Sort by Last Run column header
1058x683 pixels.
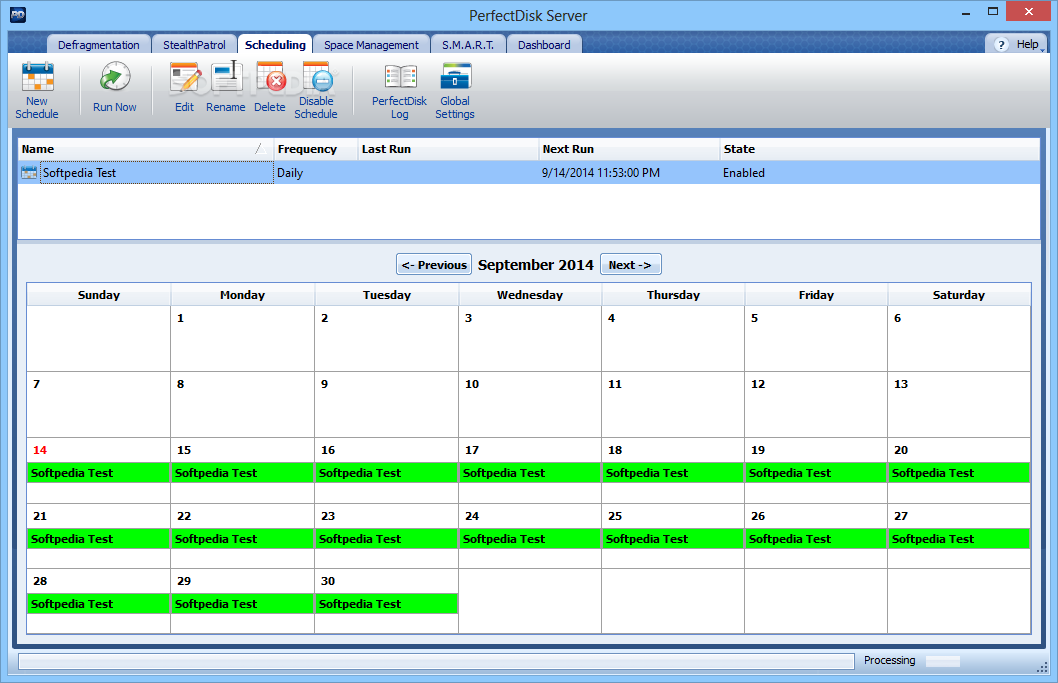click(x=448, y=149)
